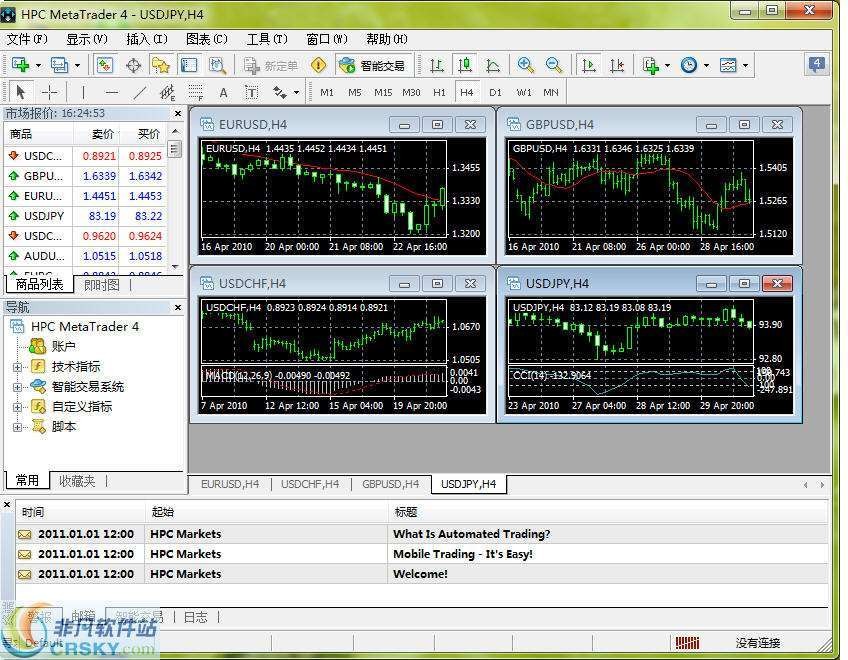Open the periodicity clock icon
Viewport: 848px width, 660px height.
click(x=688, y=65)
